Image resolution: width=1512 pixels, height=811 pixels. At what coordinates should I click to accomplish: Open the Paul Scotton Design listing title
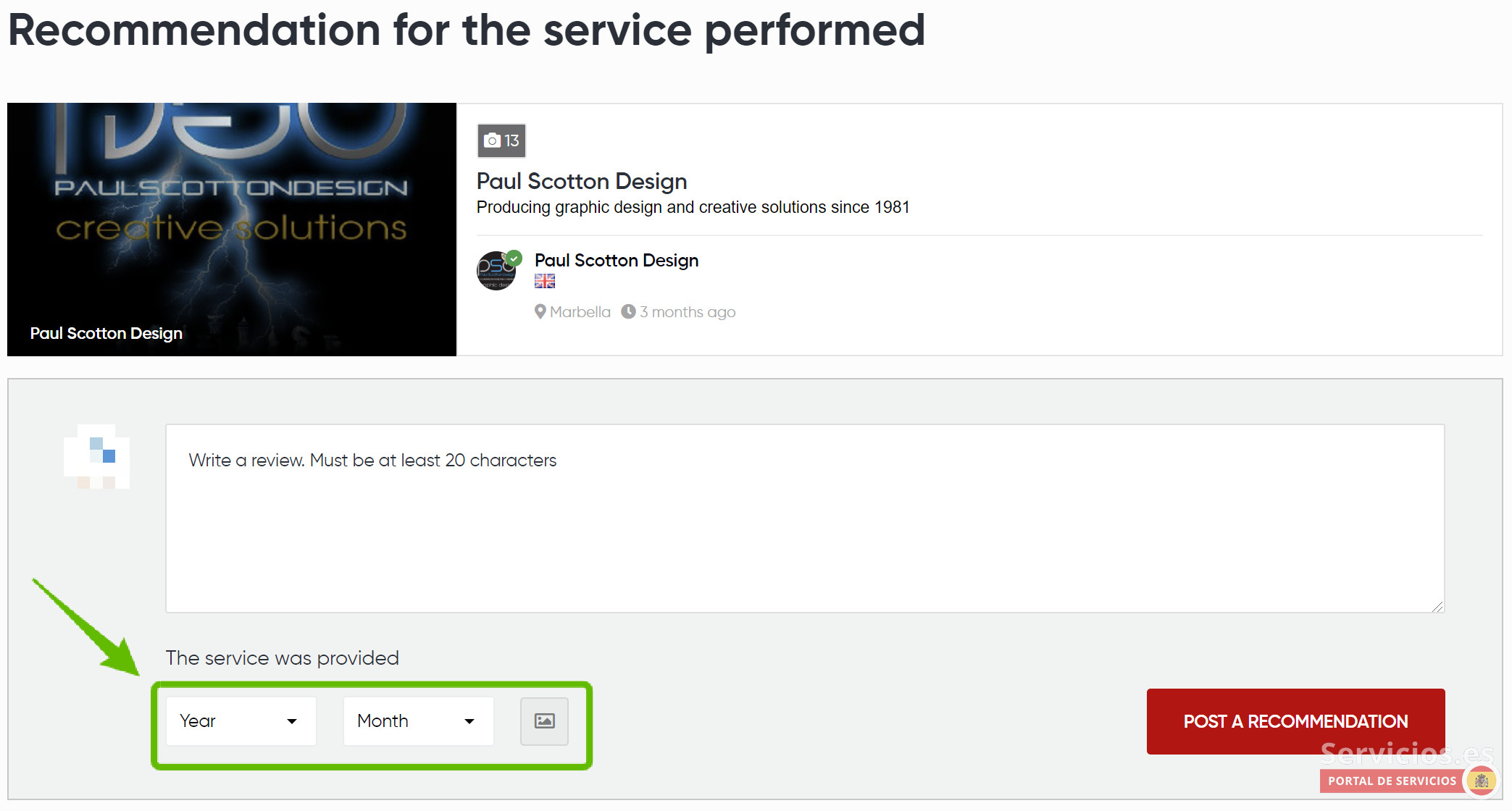click(x=582, y=181)
